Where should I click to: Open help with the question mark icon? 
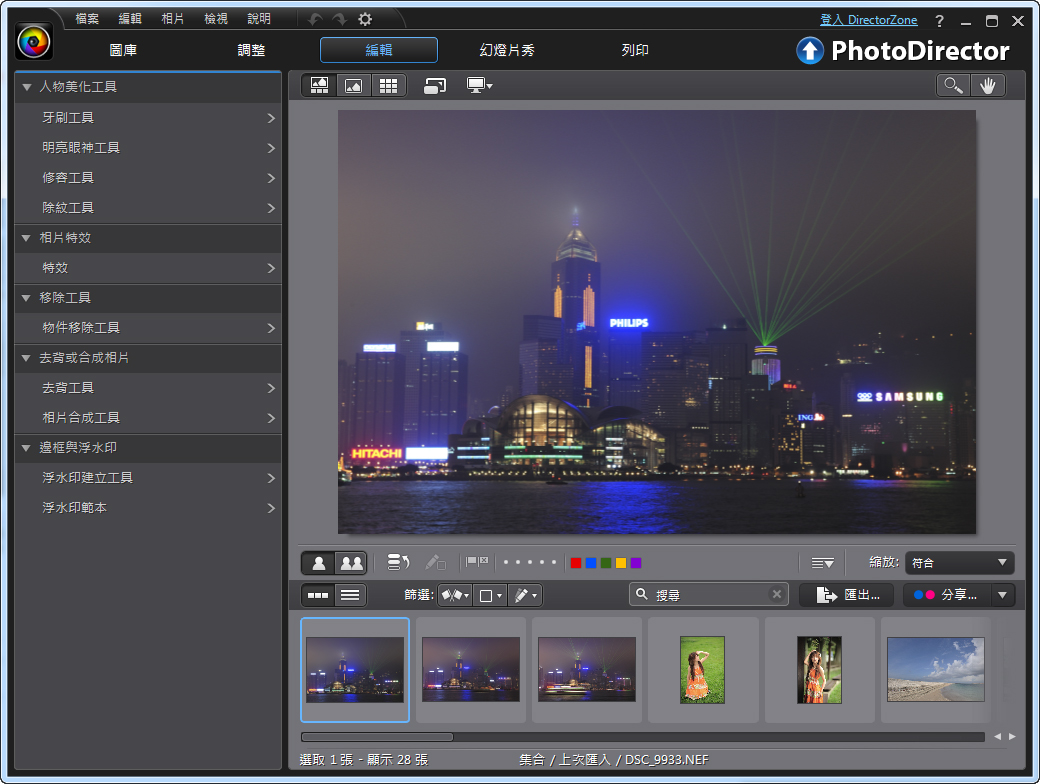(x=939, y=21)
